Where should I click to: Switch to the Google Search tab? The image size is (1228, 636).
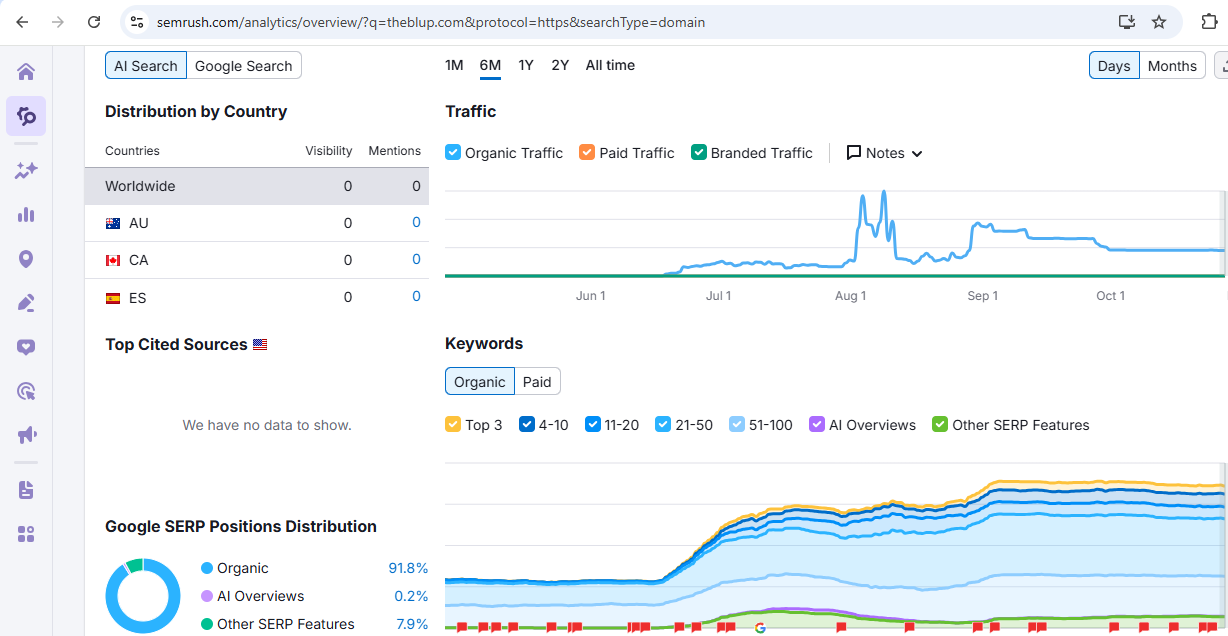(x=243, y=66)
